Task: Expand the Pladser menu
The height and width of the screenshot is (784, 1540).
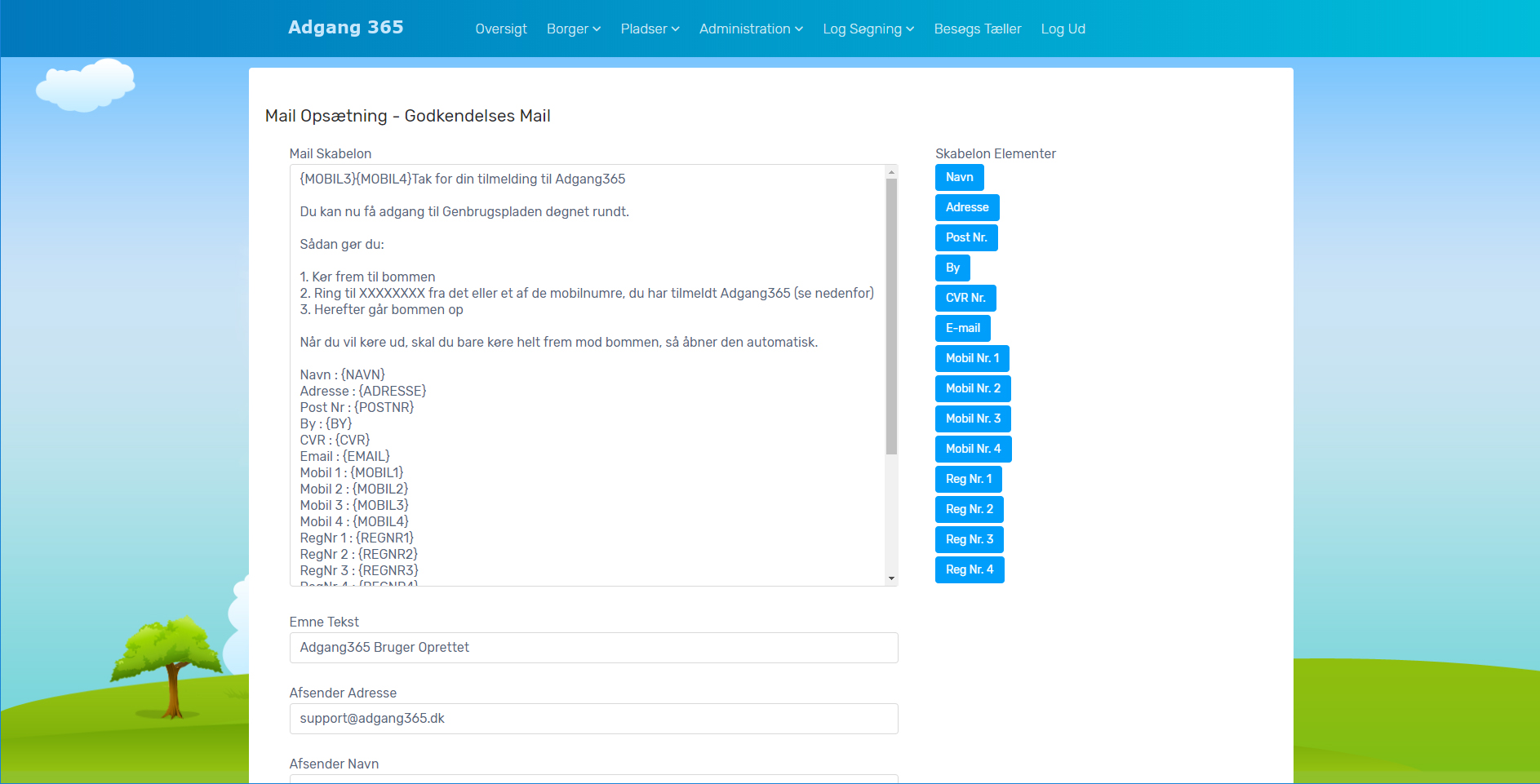Action: tap(650, 29)
